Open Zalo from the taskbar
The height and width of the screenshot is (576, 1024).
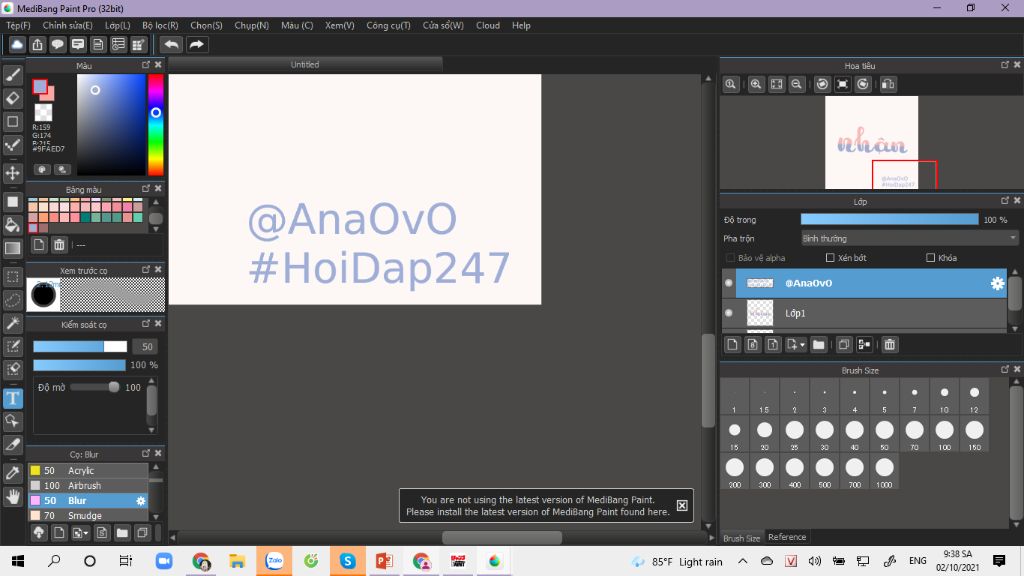click(274, 561)
